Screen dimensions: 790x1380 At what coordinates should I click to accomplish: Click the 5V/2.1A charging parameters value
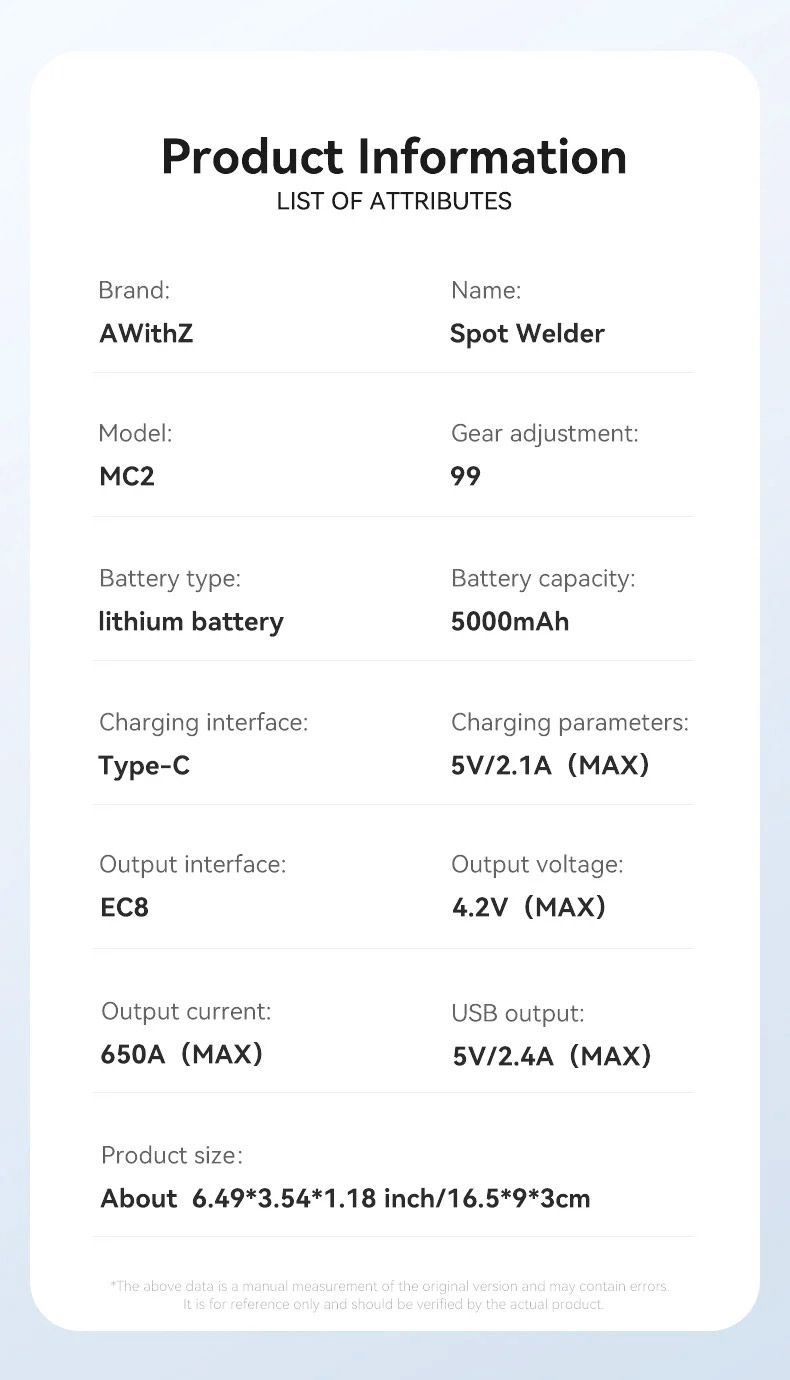[550, 766]
